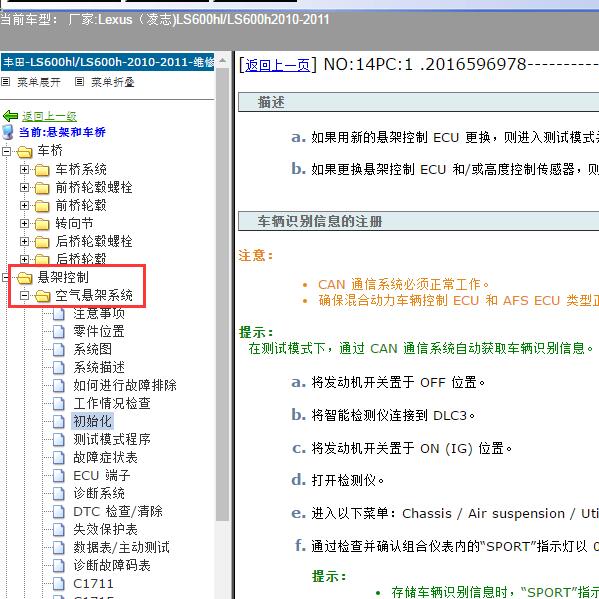Open the 工作情况检查 document
Viewport: 599px width, 599px height.
pos(112,403)
